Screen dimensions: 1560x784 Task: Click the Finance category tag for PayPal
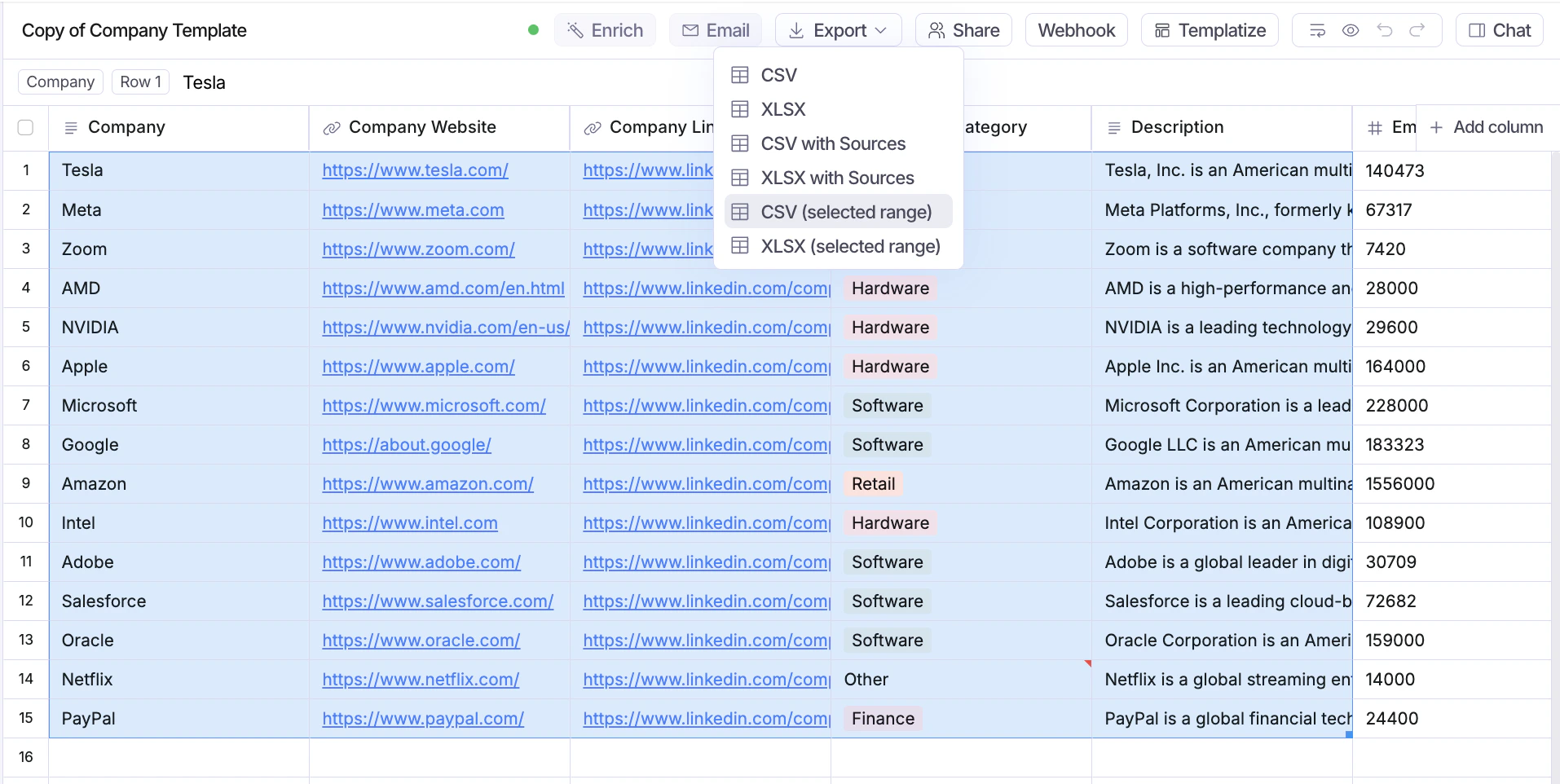coord(884,719)
